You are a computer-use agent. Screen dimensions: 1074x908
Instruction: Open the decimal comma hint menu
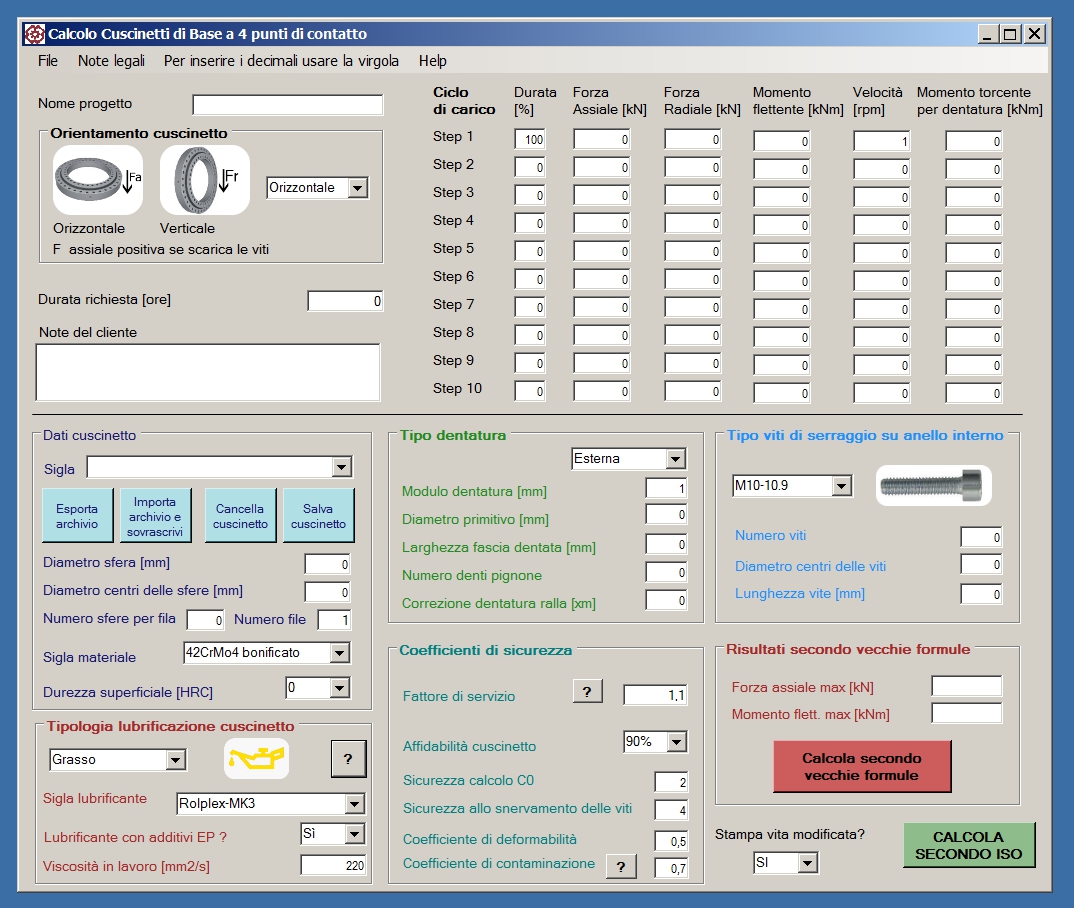pos(281,61)
